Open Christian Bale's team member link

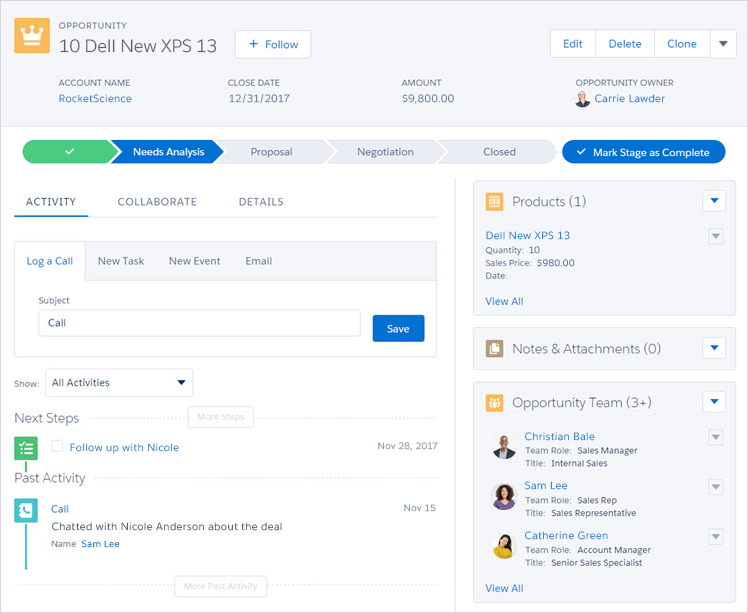[x=560, y=436]
